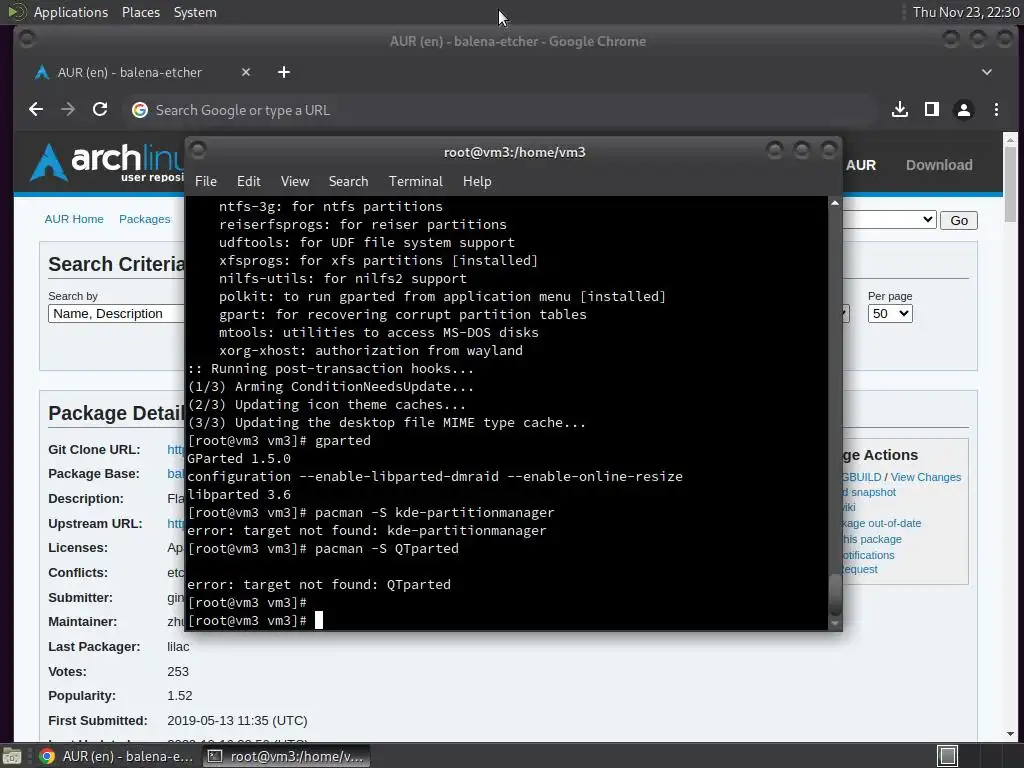Image resolution: width=1024 pixels, height=768 pixels.
Task: Open Per page 50 dropdown
Action: click(x=889, y=313)
